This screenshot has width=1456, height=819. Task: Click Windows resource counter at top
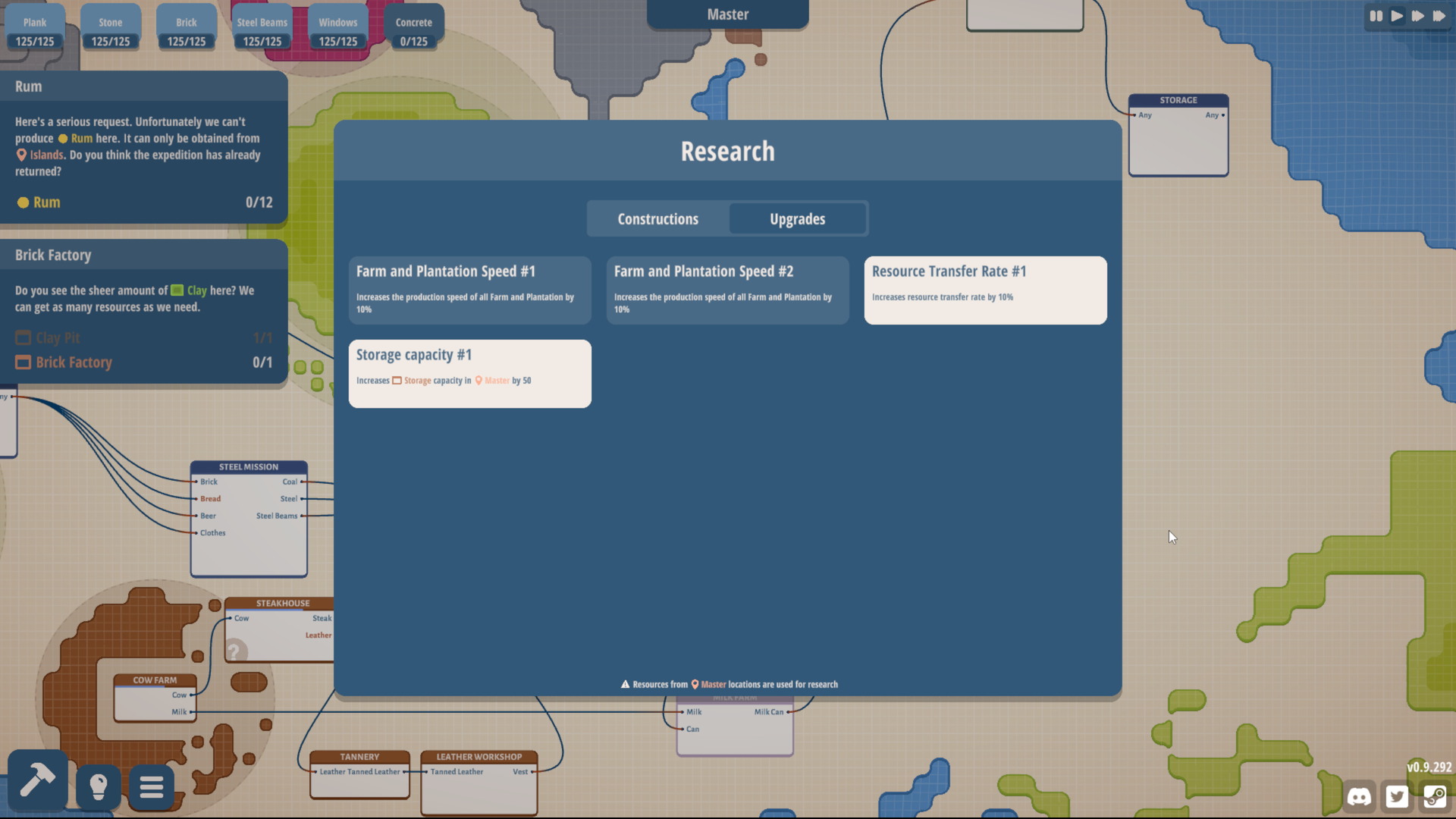coord(337,31)
